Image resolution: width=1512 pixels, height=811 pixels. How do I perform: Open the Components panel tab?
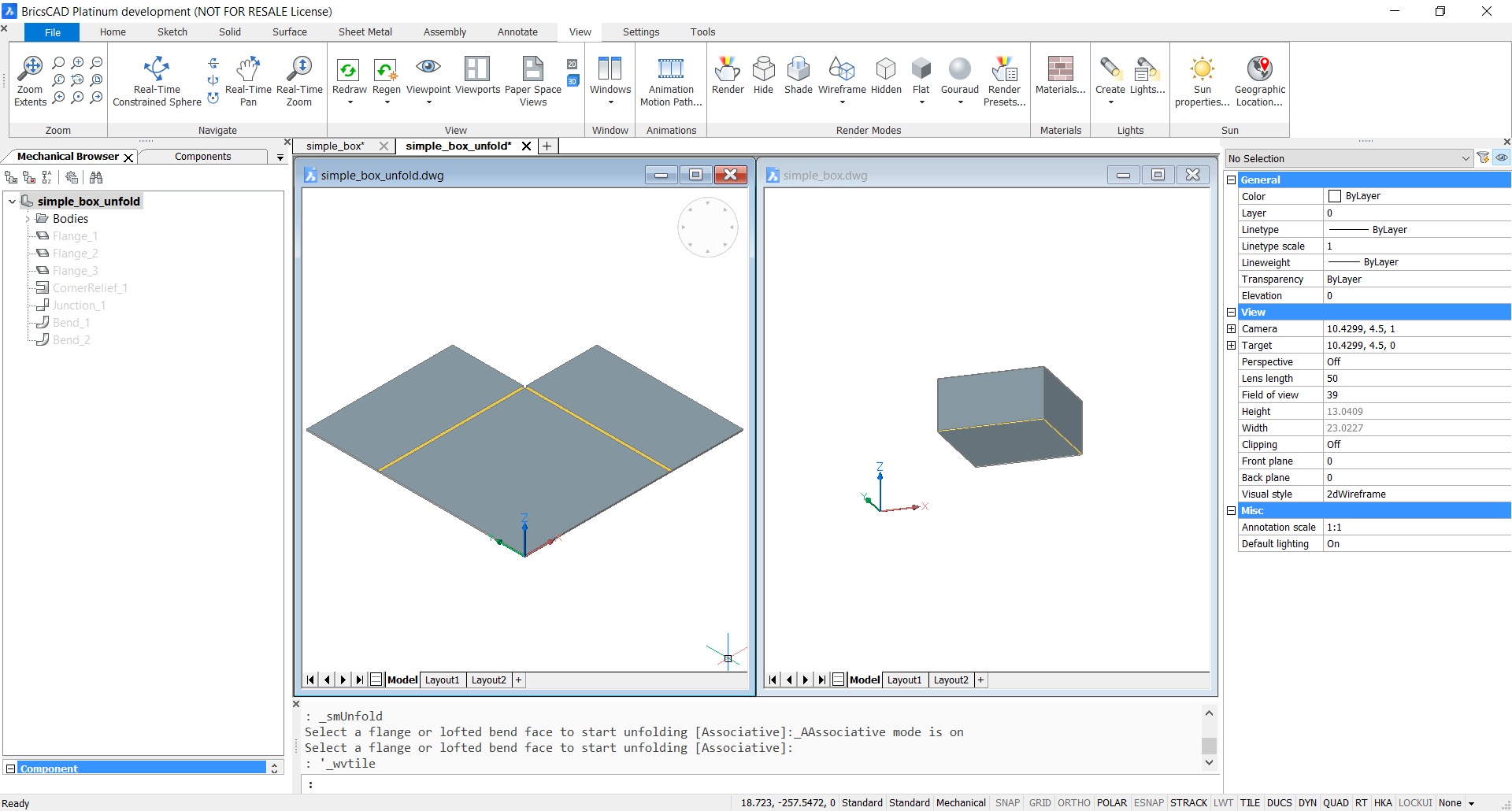(202, 157)
